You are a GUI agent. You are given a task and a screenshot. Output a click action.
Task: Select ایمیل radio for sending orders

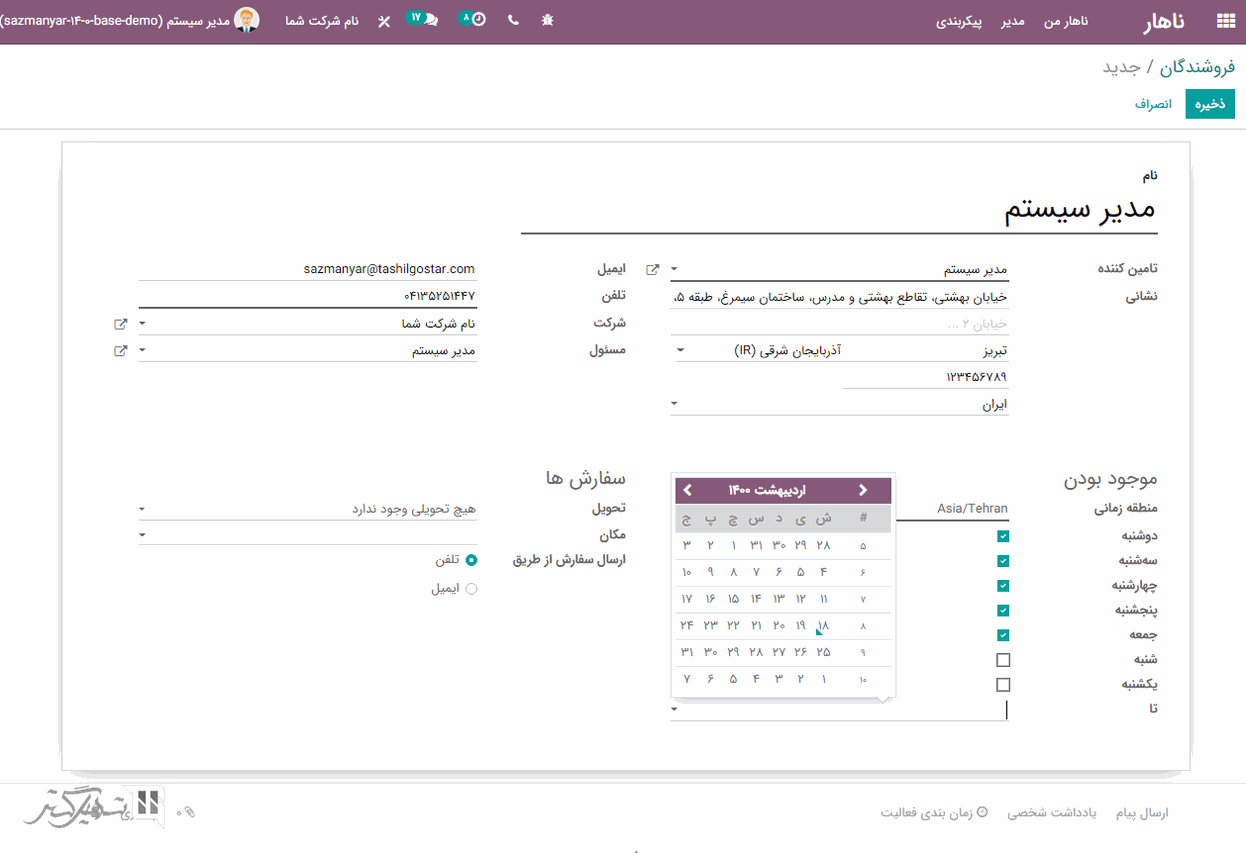tap(471, 588)
